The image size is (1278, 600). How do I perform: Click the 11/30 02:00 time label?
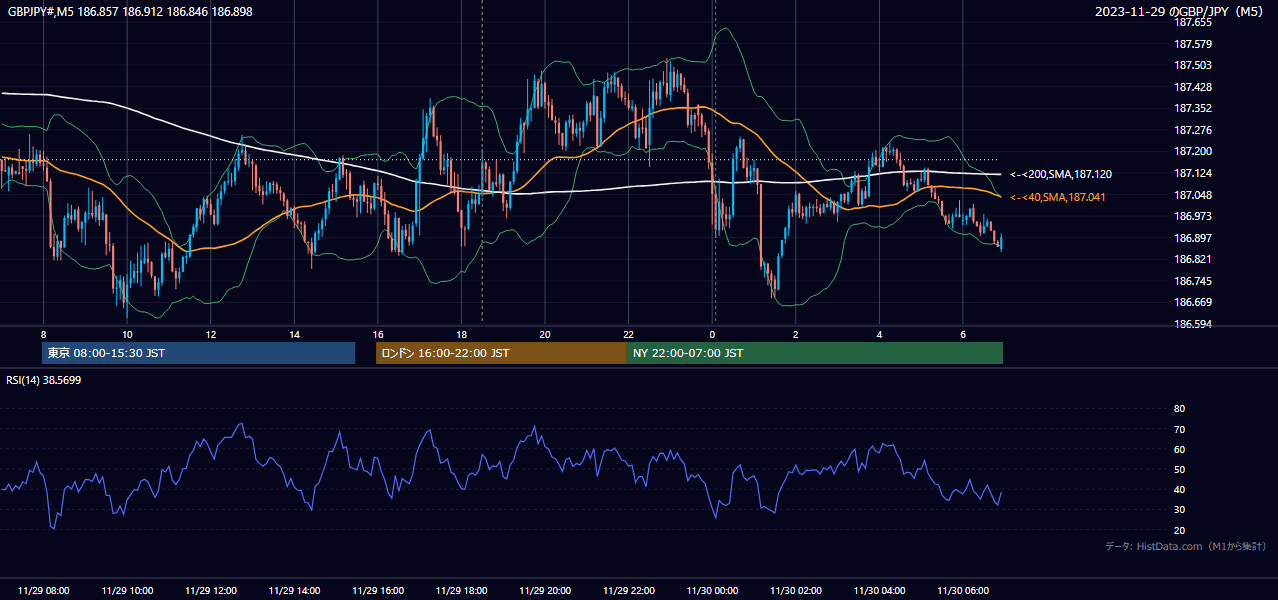click(x=796, y=591)
